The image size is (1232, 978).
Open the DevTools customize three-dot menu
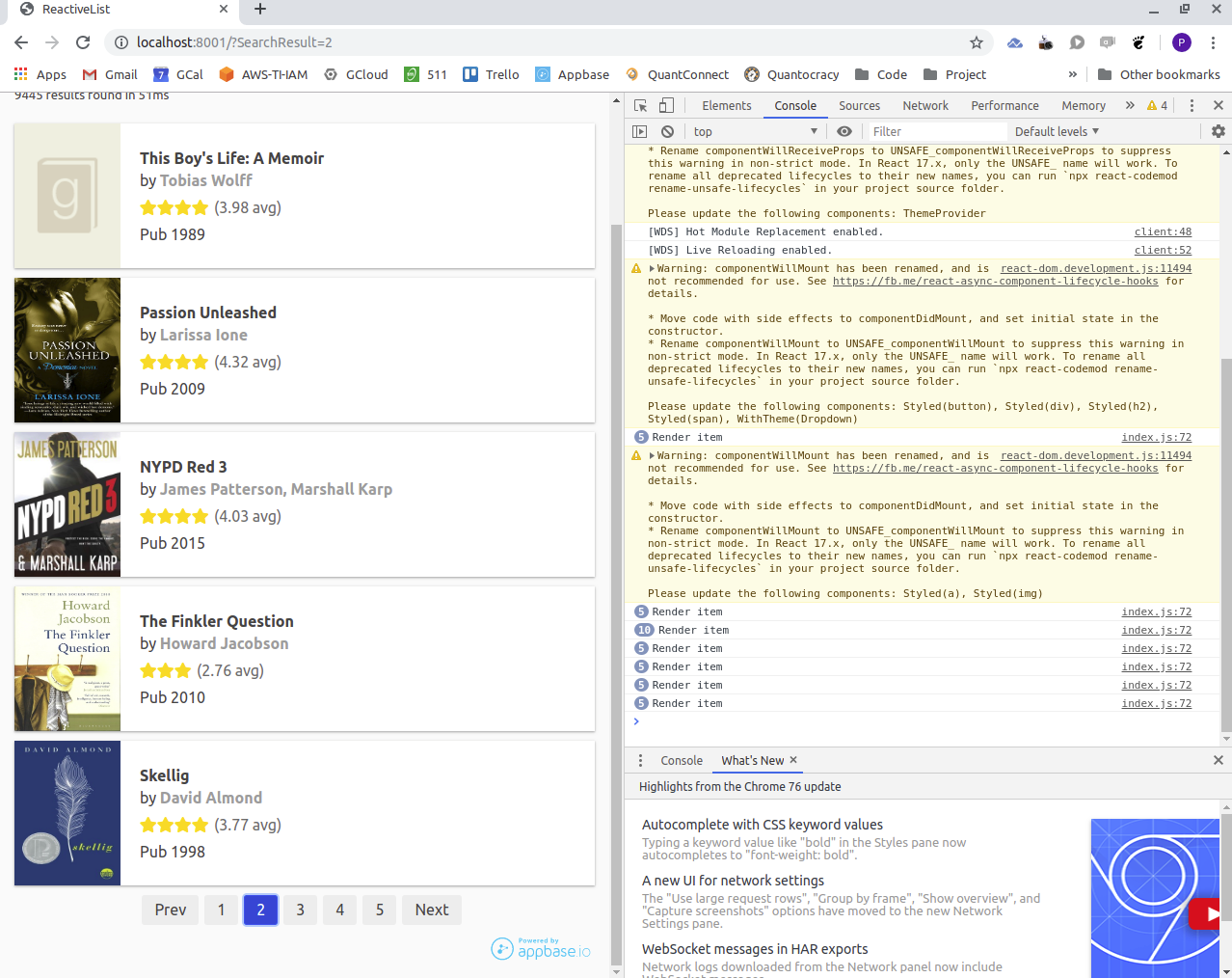1192,105
